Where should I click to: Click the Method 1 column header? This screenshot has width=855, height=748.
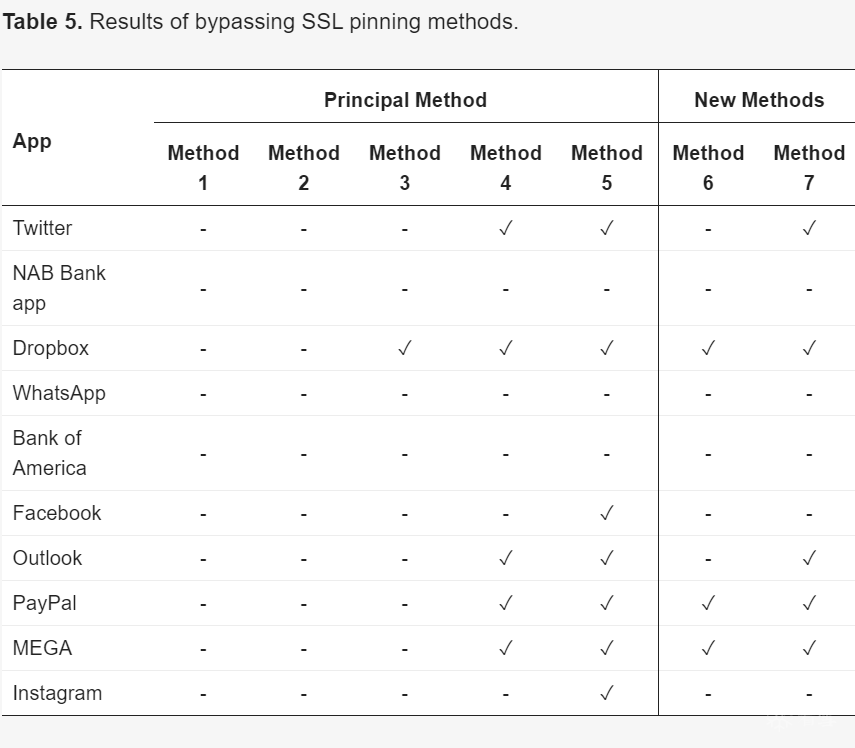pyautogui.click(x=203, y=167)
